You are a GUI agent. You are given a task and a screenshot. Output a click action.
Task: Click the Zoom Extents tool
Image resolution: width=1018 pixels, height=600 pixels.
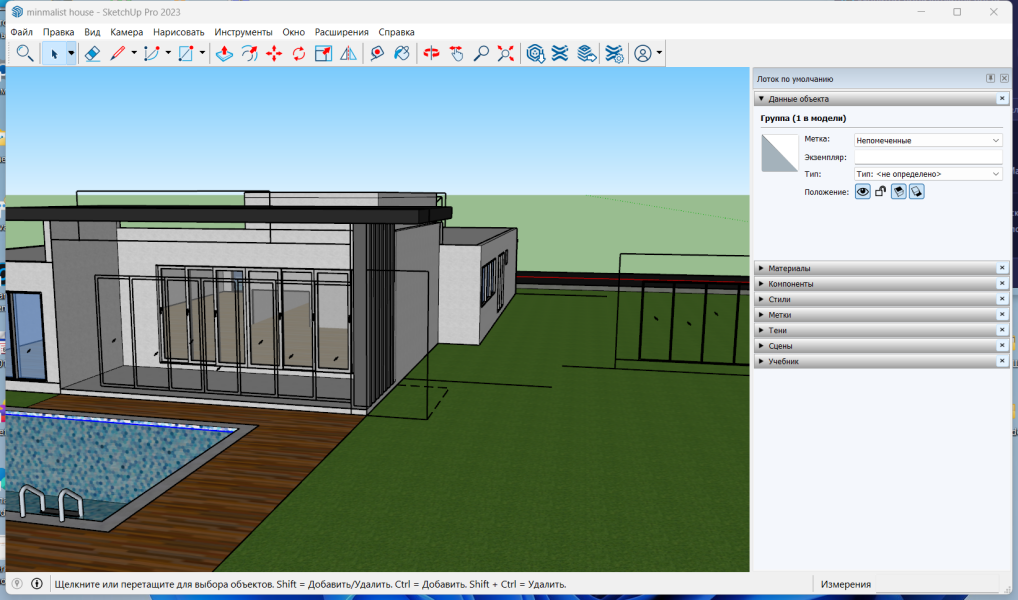pos(506,53)
